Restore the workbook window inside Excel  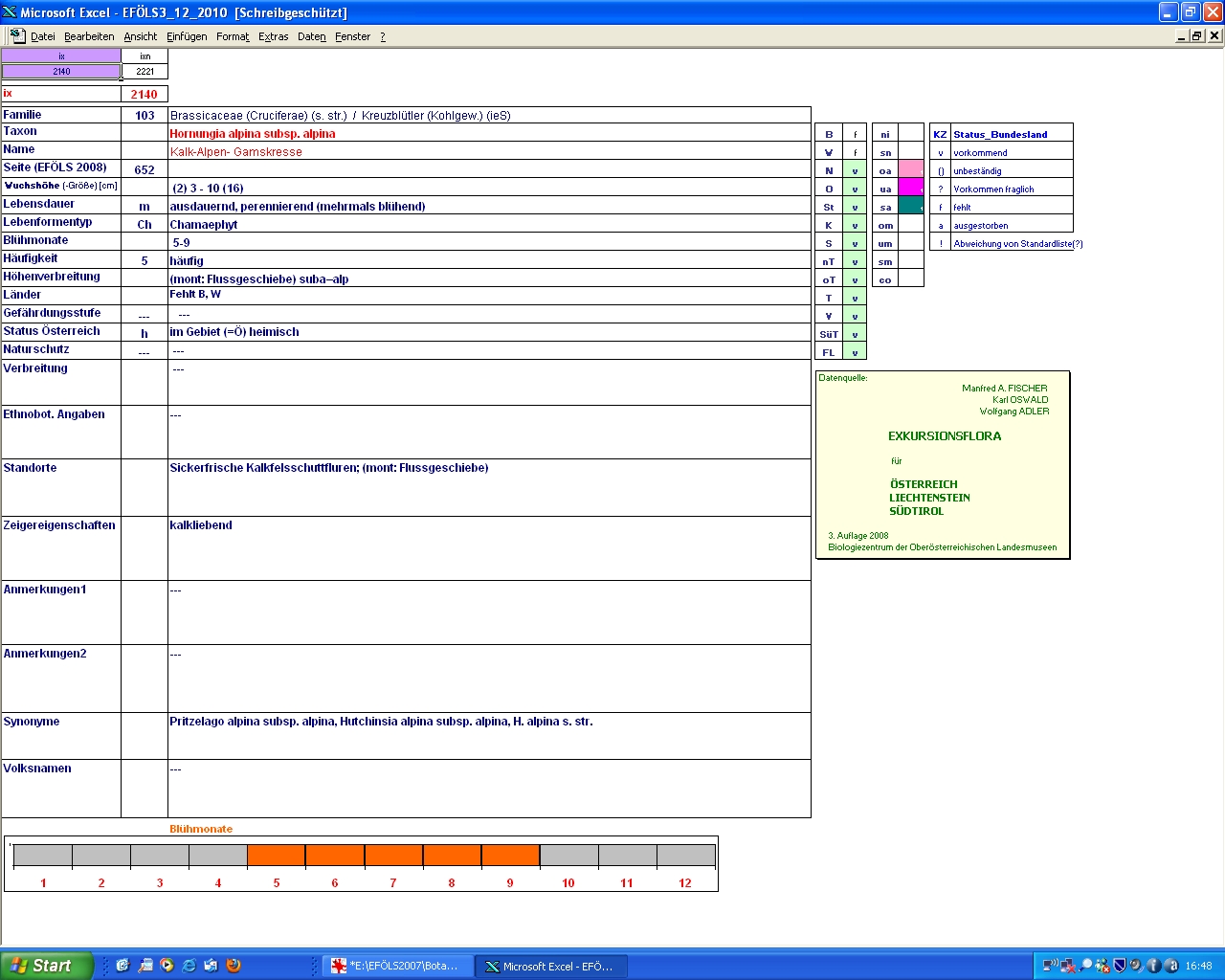(1197, 35)
